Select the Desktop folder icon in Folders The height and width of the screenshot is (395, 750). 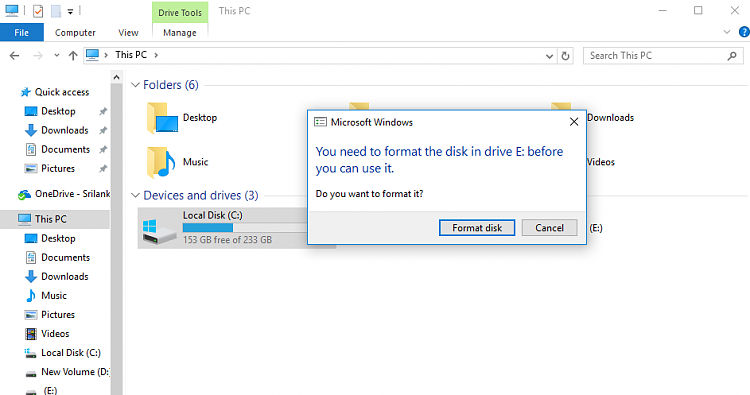click(x=163, y=118)
